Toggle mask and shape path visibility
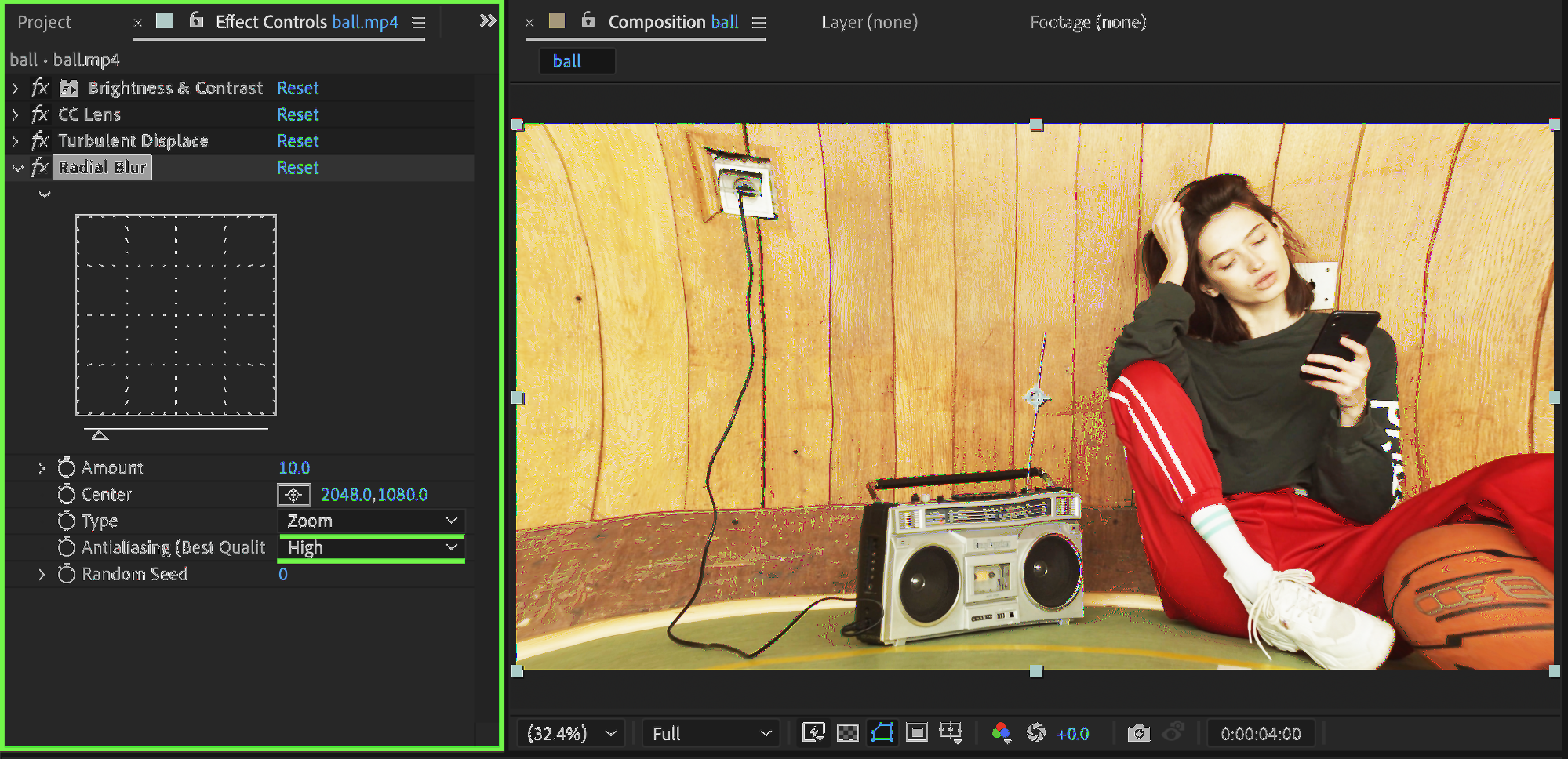 point(882,733)
